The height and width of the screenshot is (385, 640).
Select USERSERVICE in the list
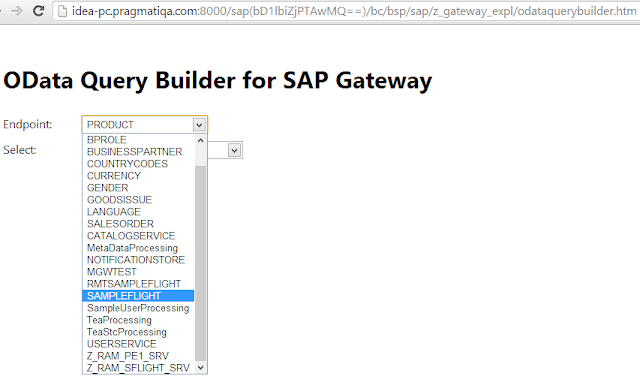point(138,344)
